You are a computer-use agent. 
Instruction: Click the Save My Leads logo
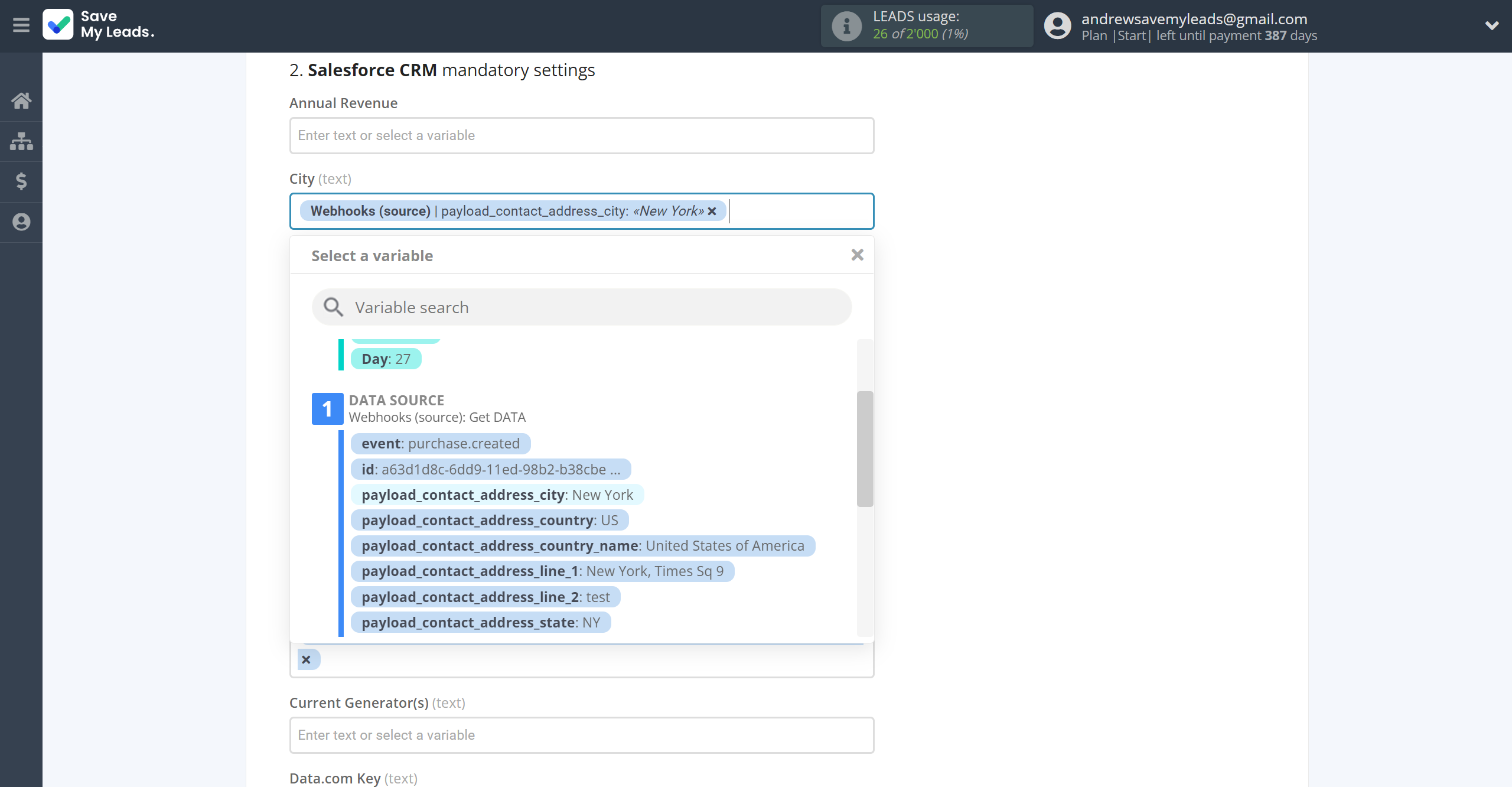[99, 25]
